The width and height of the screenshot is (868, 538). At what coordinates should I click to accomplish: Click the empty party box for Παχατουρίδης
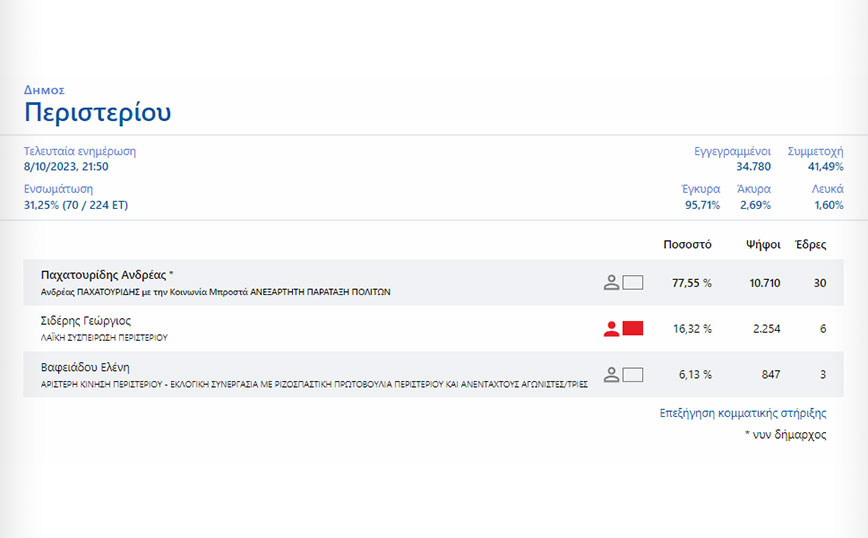point(633,283)
